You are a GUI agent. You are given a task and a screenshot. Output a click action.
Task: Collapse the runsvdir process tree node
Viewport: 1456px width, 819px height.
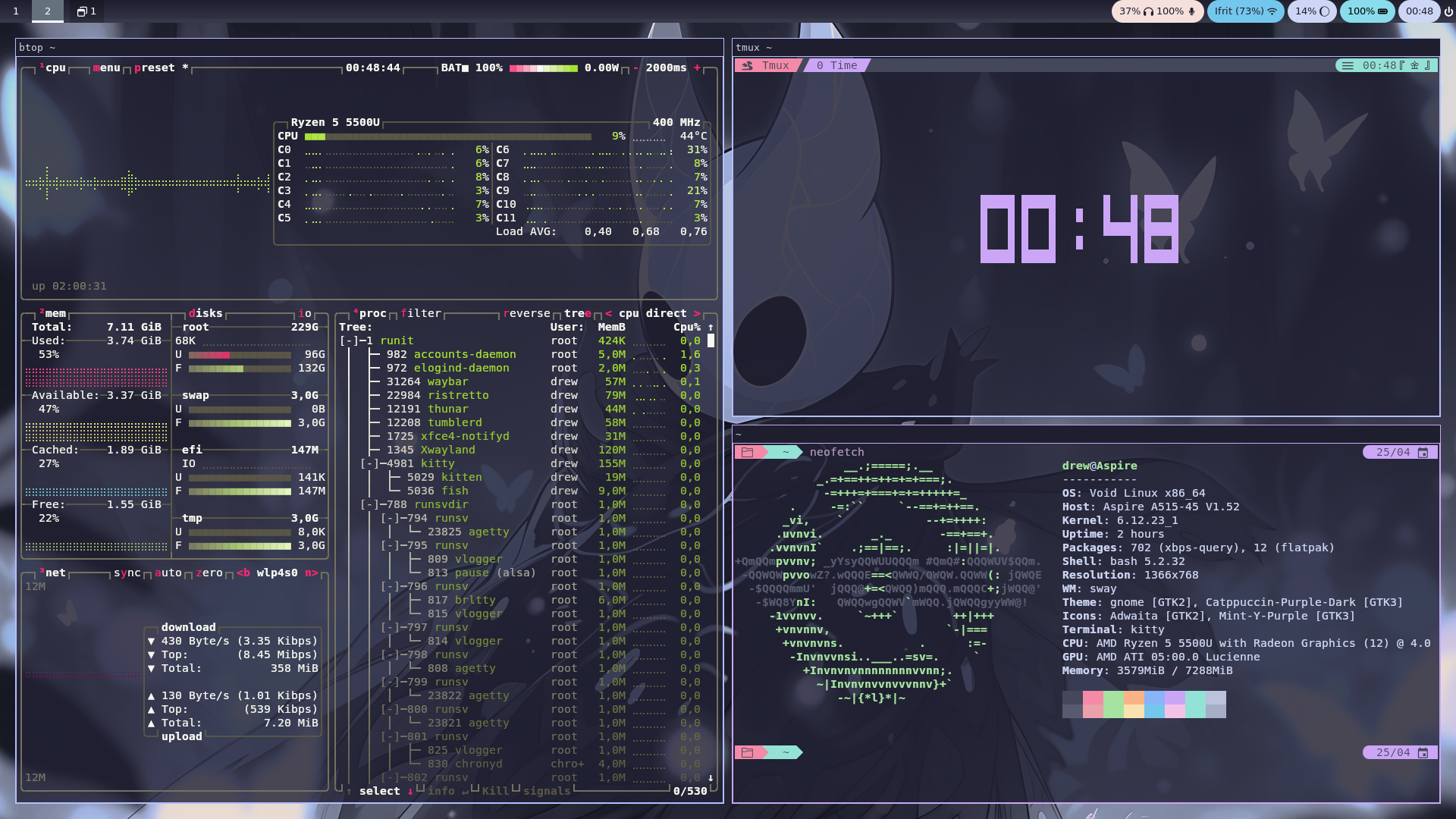(369, 504)
